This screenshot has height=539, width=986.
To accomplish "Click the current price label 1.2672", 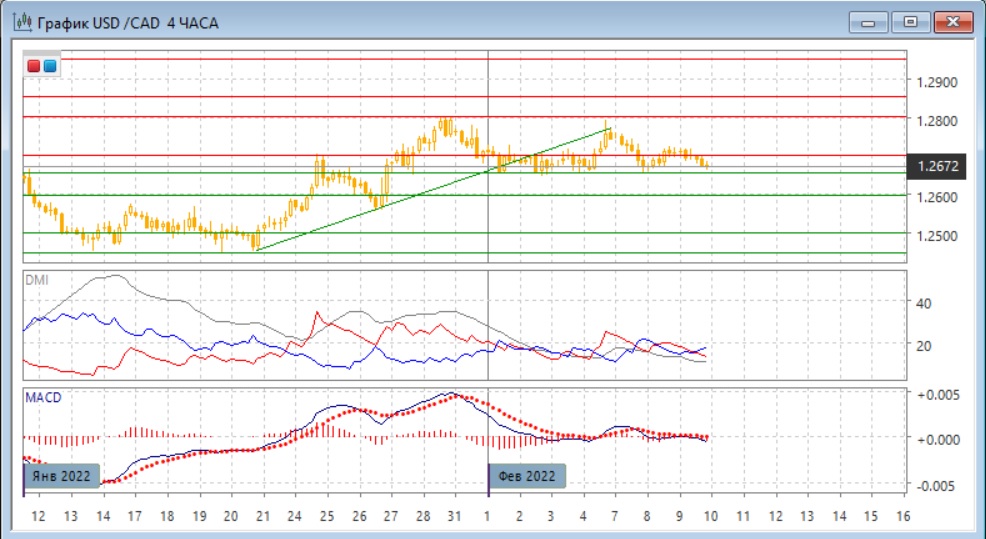I will pos(937,166).
